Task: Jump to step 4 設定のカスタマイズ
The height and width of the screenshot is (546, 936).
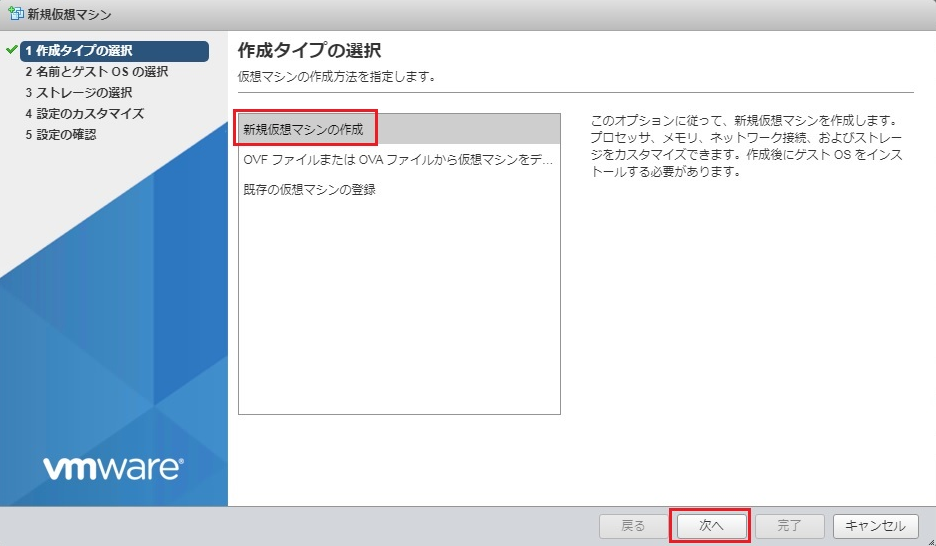Action: click(84, 114)
